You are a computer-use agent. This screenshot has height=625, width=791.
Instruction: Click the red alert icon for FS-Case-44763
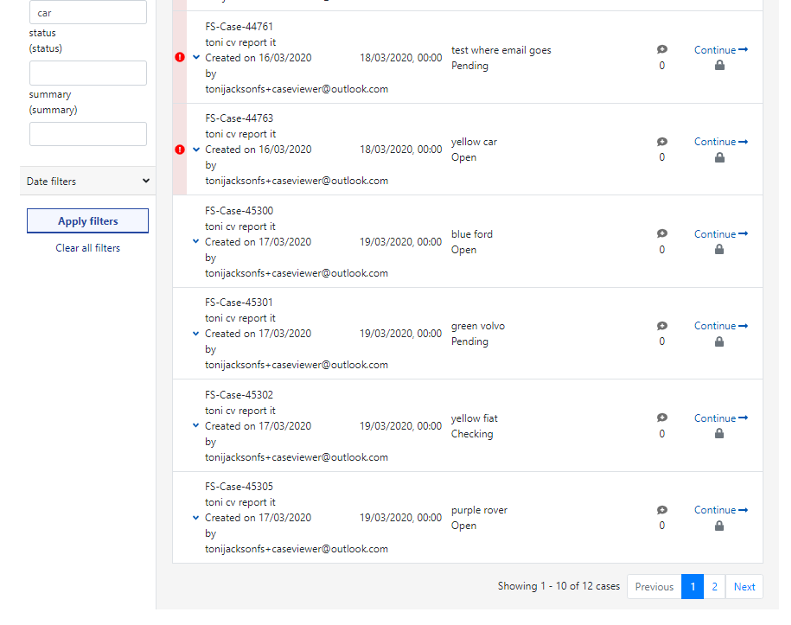pyautogui.click(x=180, y=150)
